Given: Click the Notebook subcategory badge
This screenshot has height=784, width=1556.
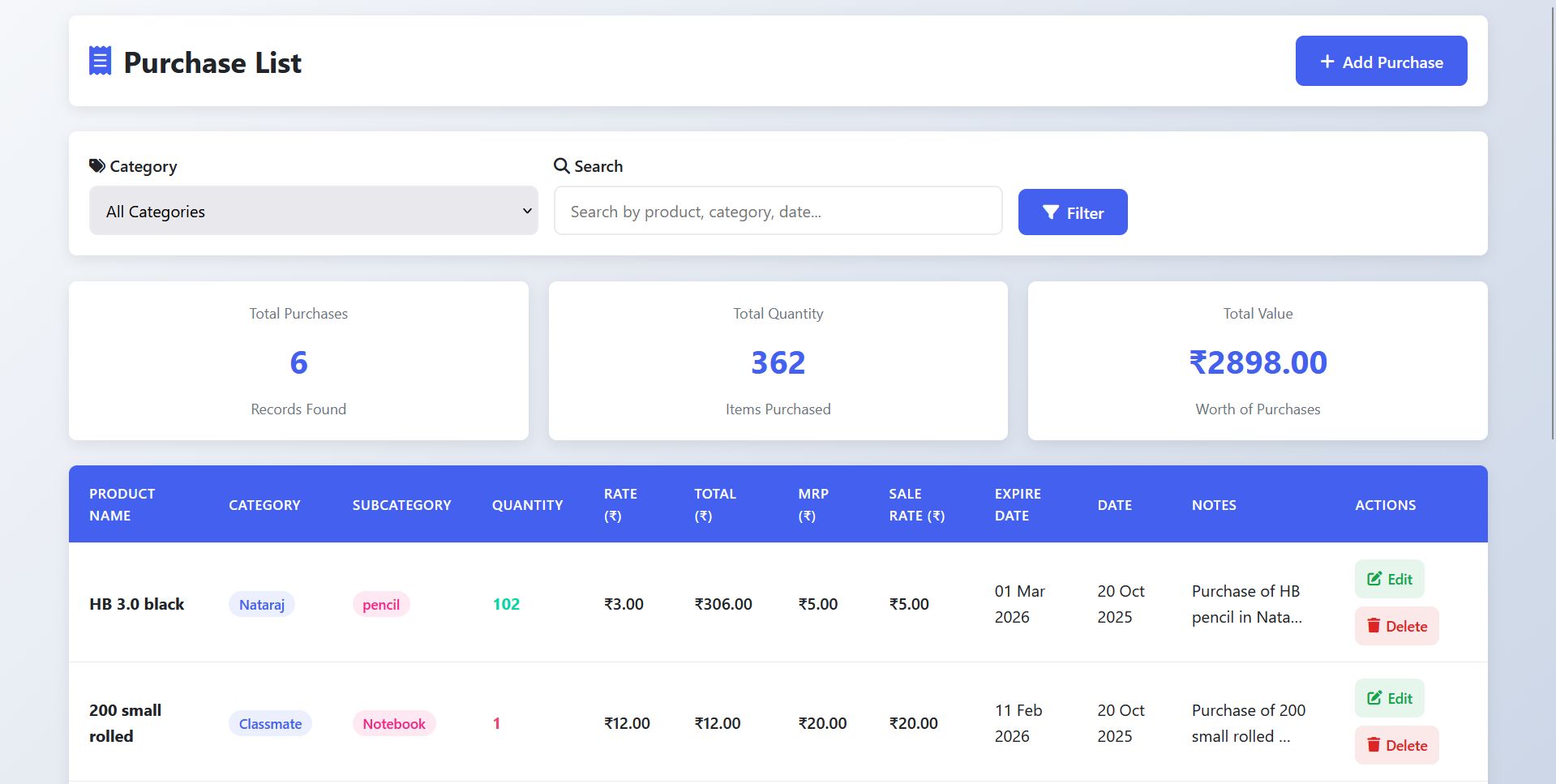Looking at the screenshot, I should 393,723.
